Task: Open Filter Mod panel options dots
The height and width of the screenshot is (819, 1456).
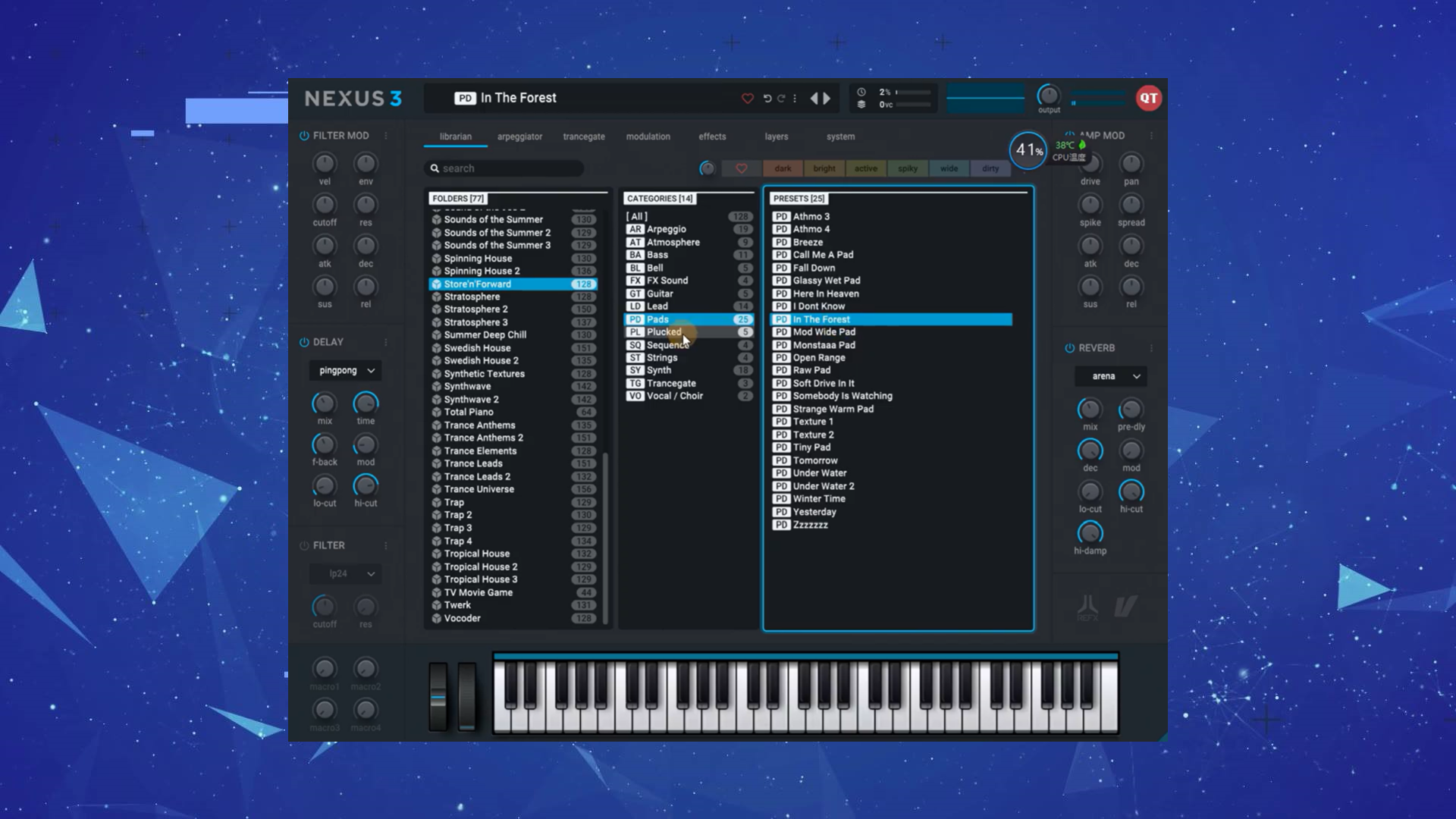Action: [x=386, y=136]
